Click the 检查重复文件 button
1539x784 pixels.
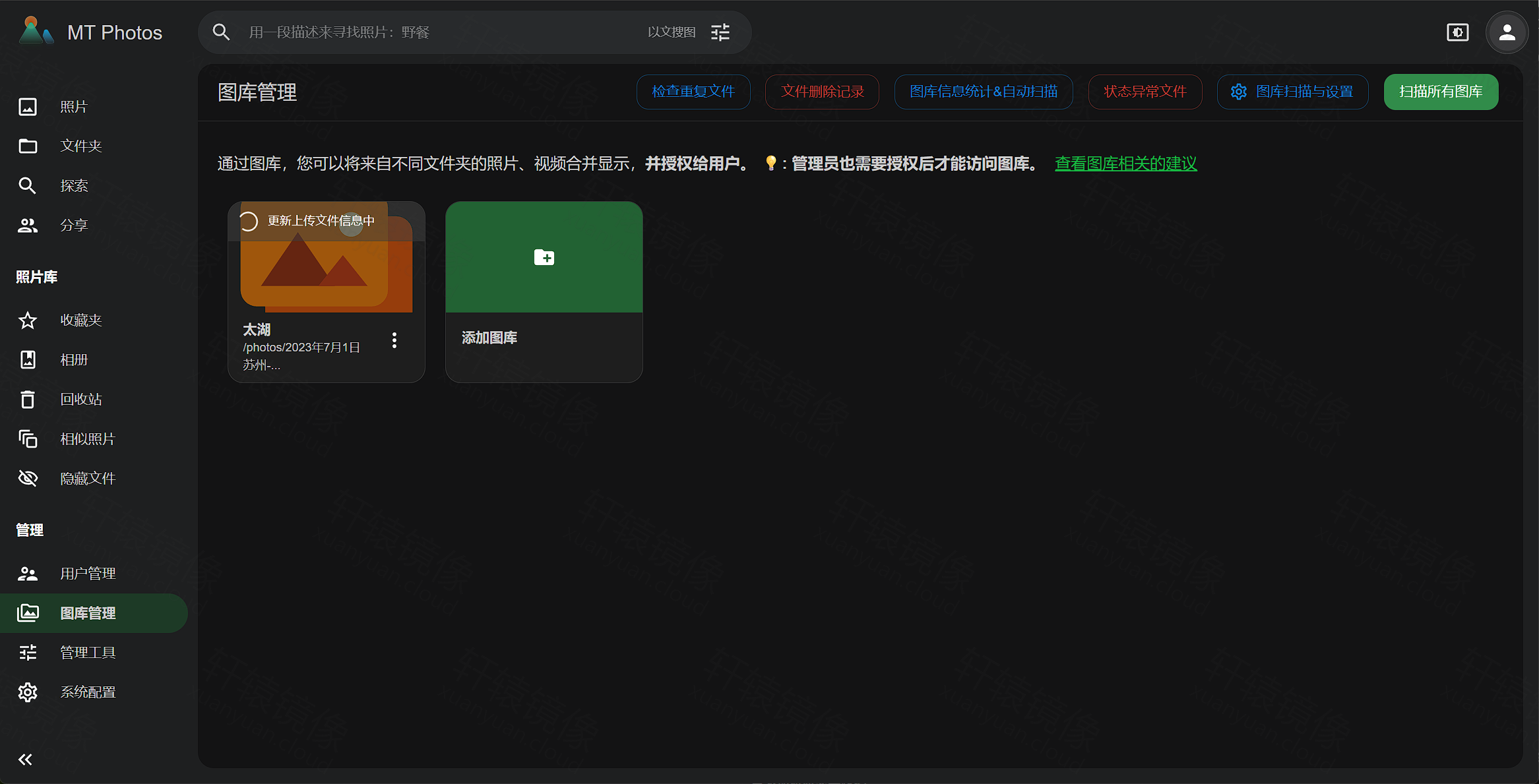point(693,92)
